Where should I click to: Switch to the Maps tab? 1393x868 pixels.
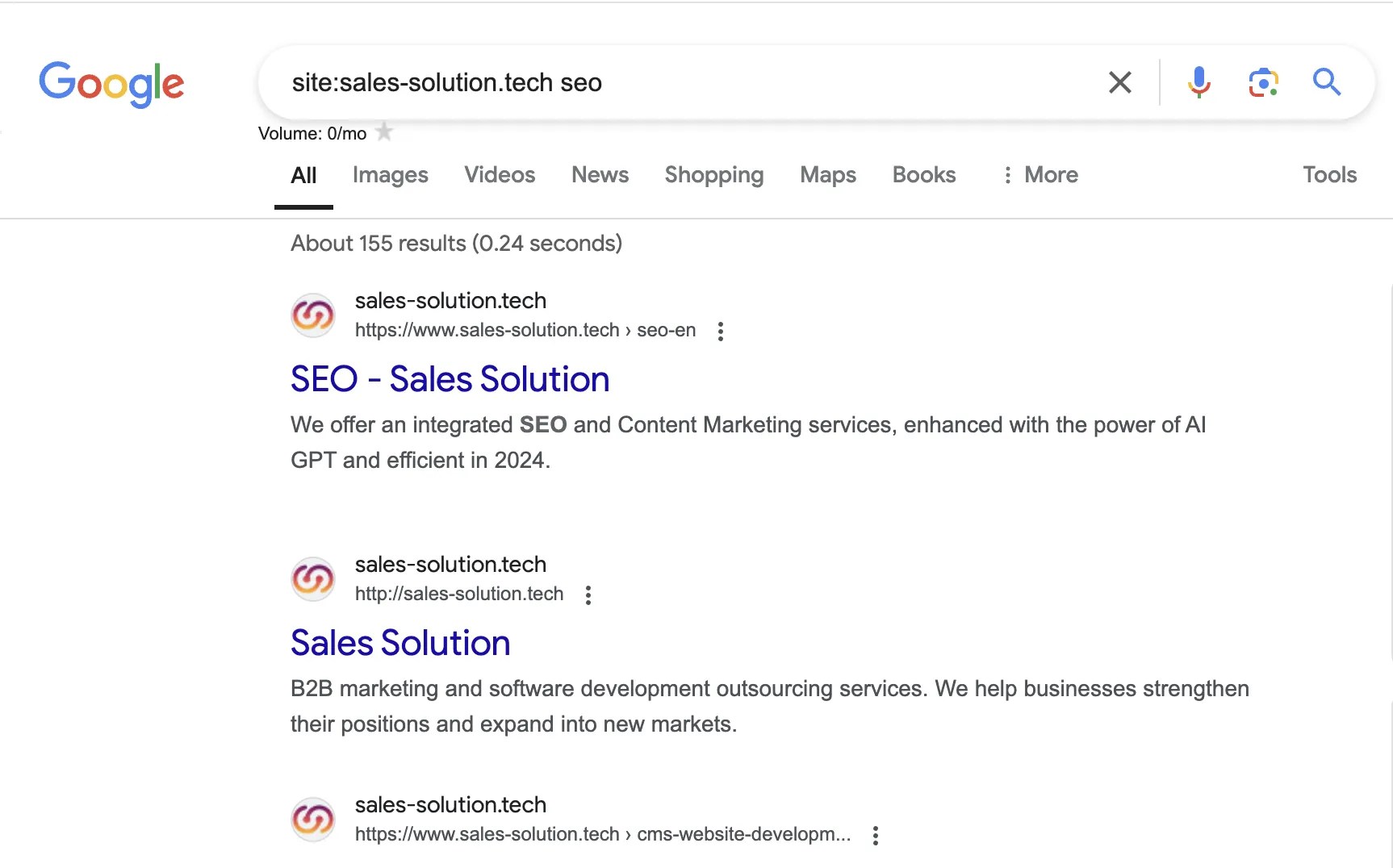(x=828, y=175)
